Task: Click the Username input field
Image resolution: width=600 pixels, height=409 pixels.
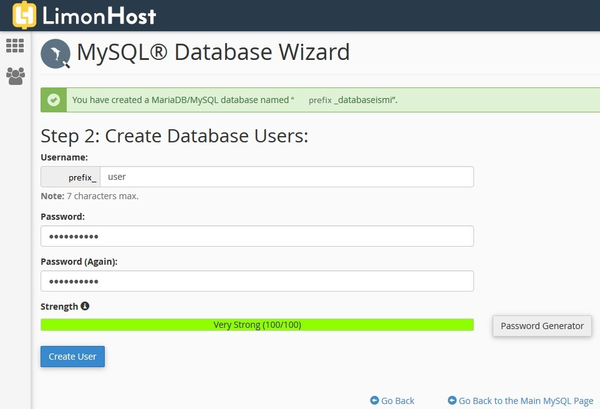Action: [287, 177]
